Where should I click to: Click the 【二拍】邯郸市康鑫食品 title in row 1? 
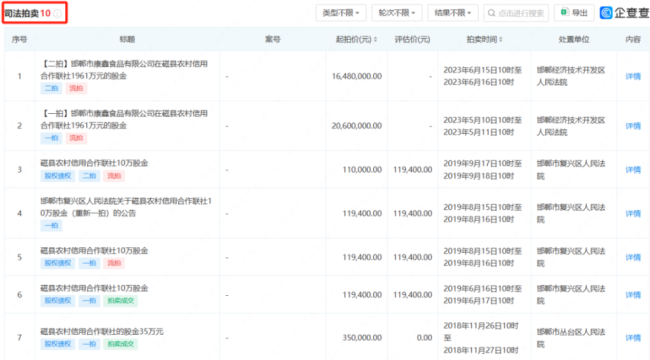[x=124, y=70]
